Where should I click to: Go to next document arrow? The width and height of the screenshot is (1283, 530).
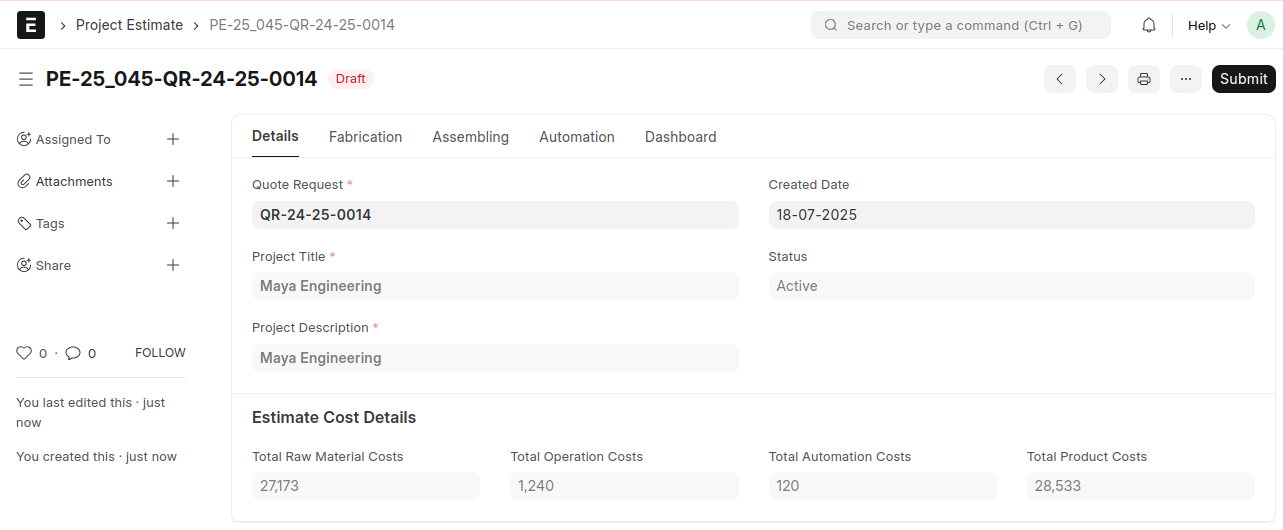(1102, 79)
